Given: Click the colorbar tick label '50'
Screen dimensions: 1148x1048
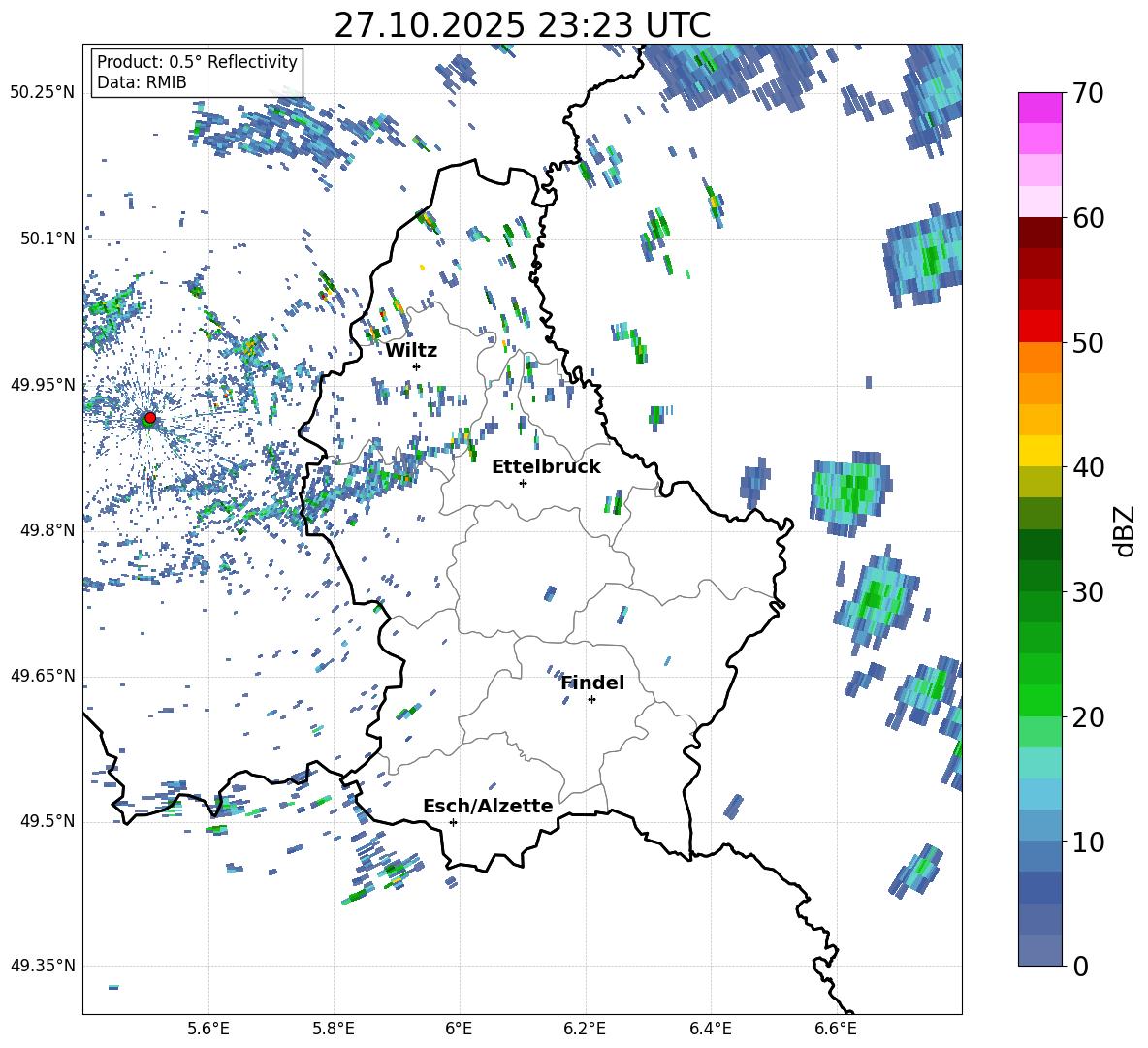Looking at the screenshot, I should 1088,343.
